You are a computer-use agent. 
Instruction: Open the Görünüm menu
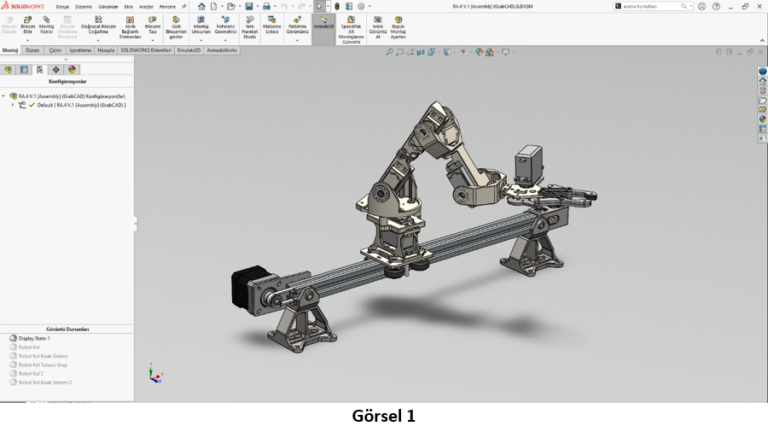tap(107, 6)
